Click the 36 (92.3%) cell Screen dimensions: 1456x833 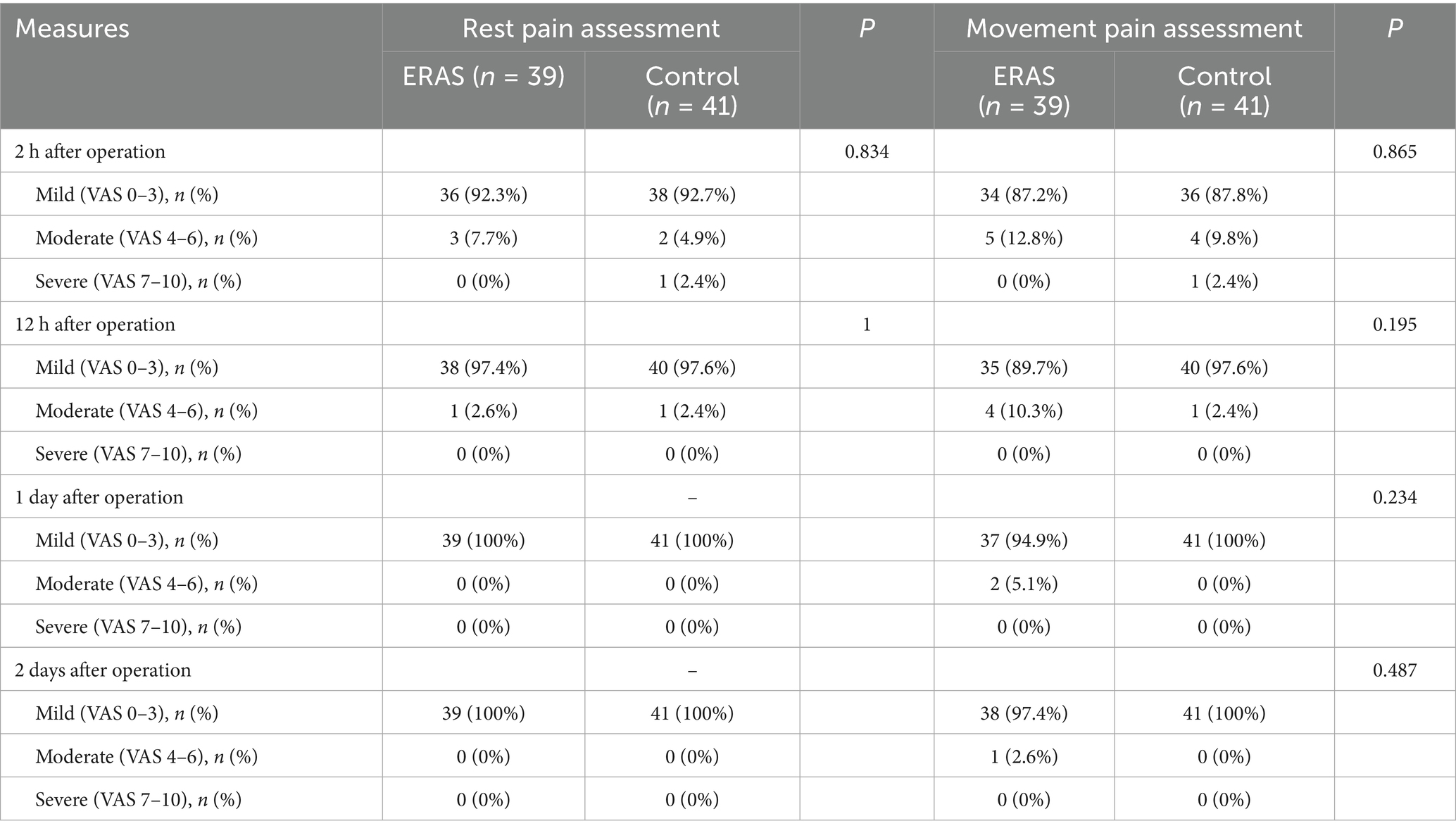pos(484,194)
